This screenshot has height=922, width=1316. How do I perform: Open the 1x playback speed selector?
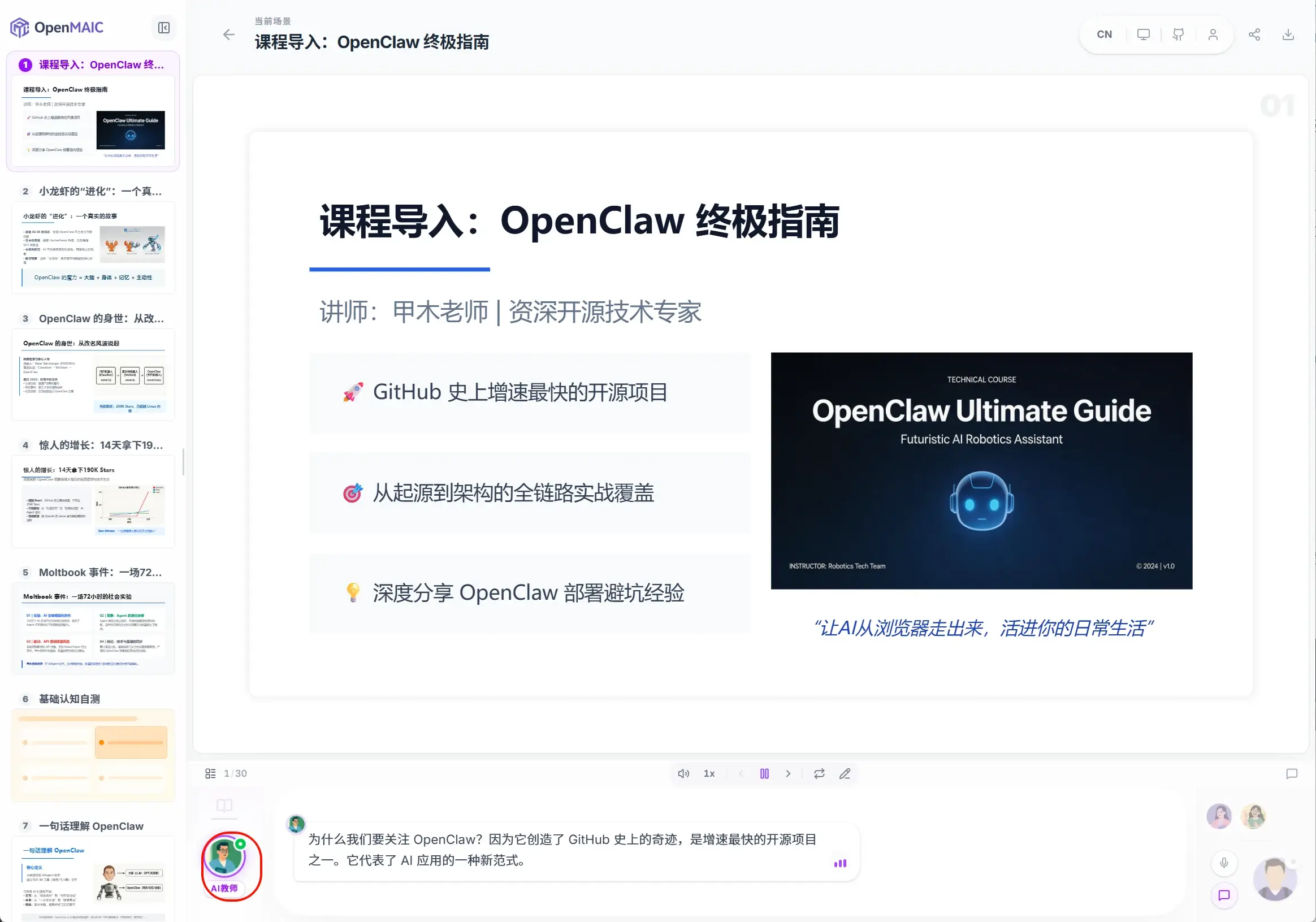pyautogui.click(x=709, y=773)
